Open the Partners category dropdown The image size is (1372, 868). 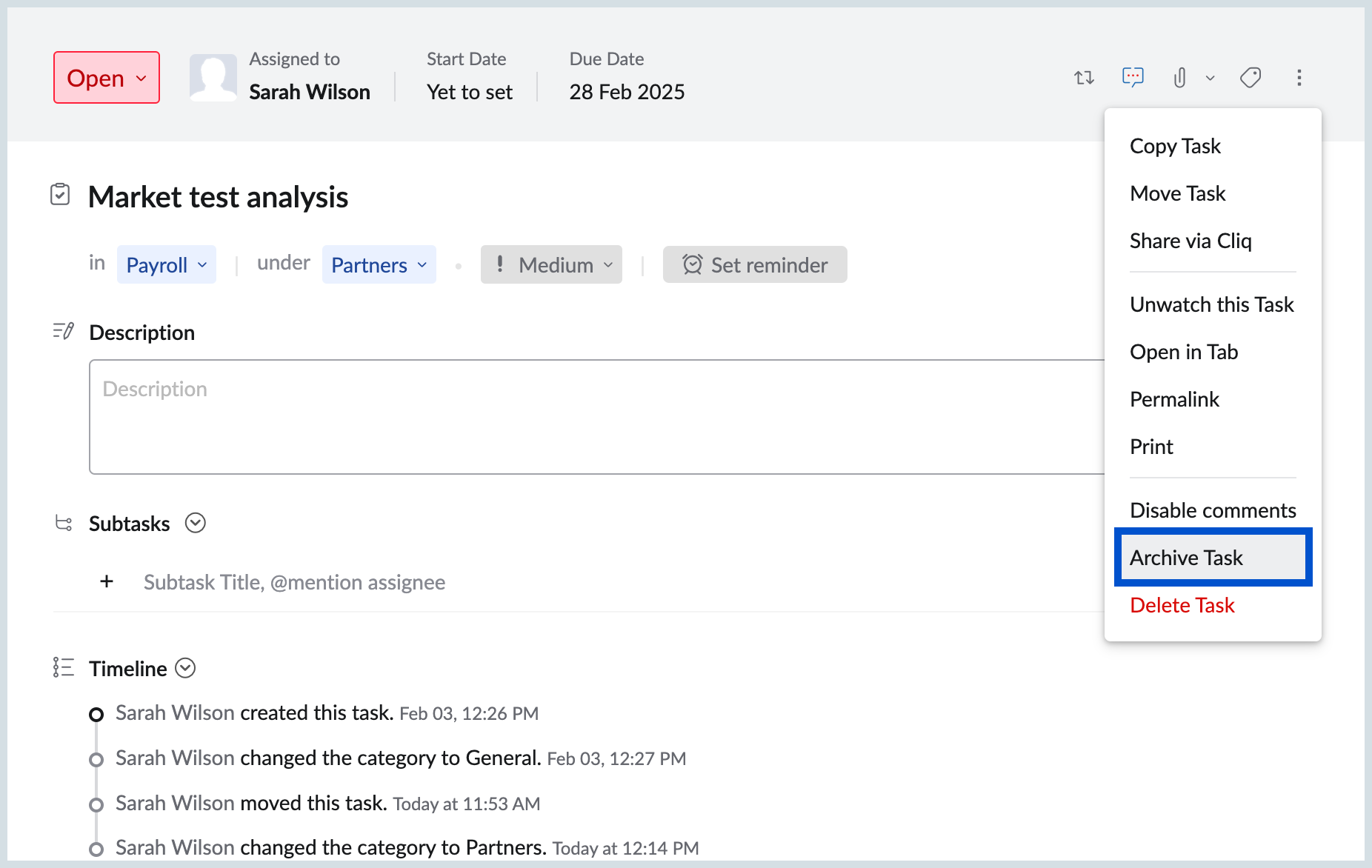[379, 265]
